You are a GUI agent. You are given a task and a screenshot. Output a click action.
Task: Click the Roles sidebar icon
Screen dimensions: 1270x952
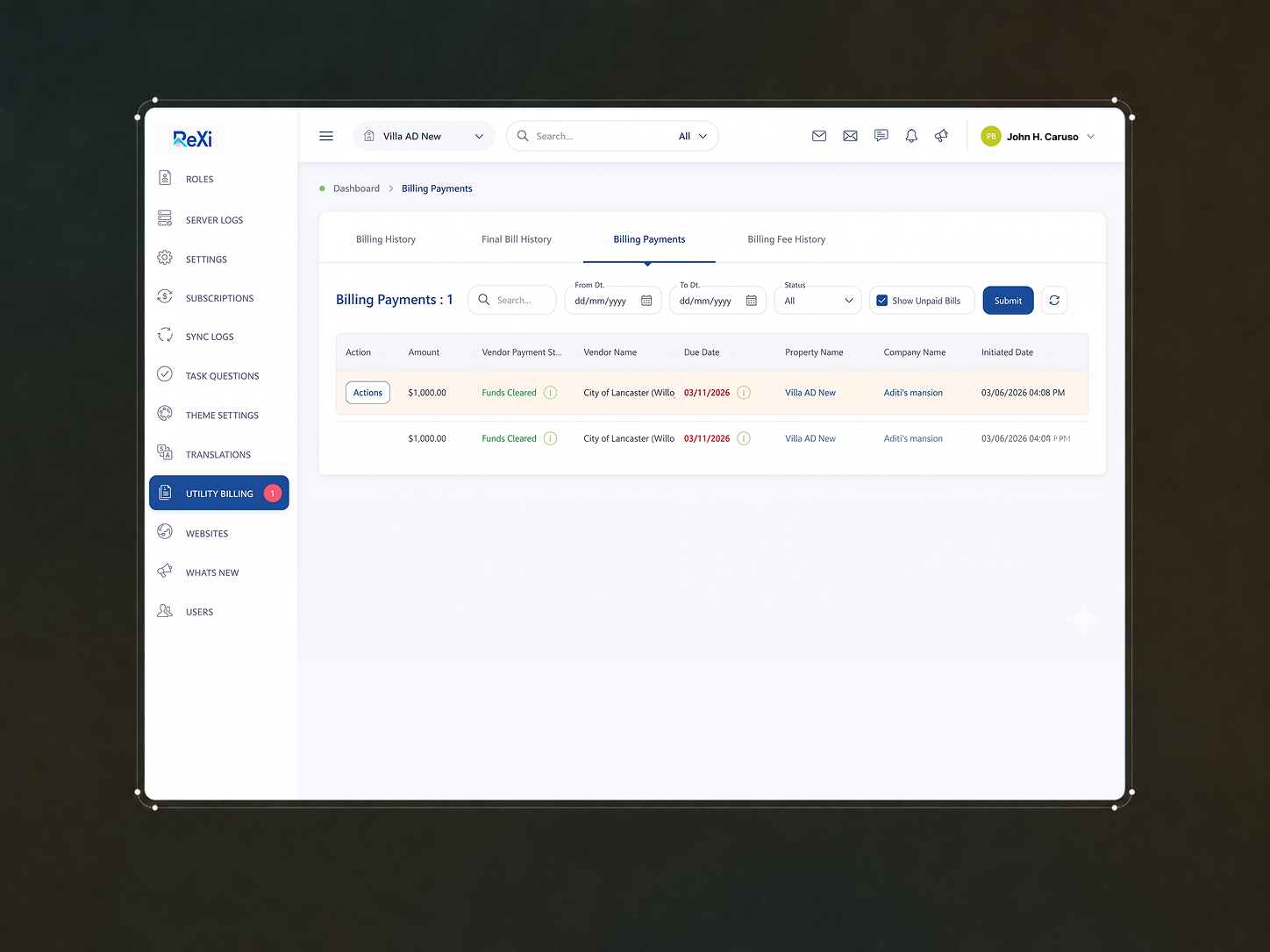(165, 178)
